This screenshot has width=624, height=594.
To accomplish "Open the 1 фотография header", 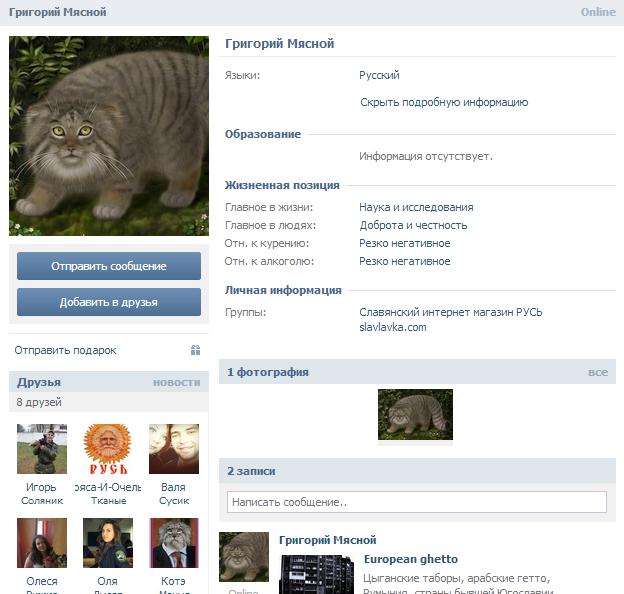I will tap(268, 372).
